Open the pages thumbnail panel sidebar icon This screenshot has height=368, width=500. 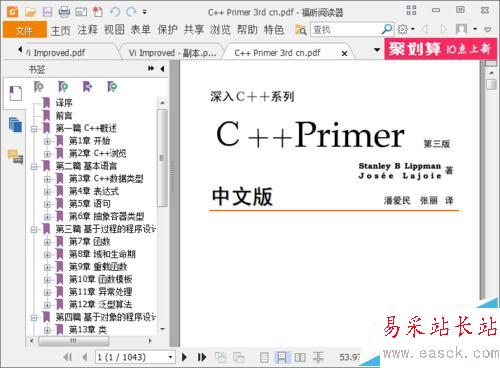click(x=15, y=125)
